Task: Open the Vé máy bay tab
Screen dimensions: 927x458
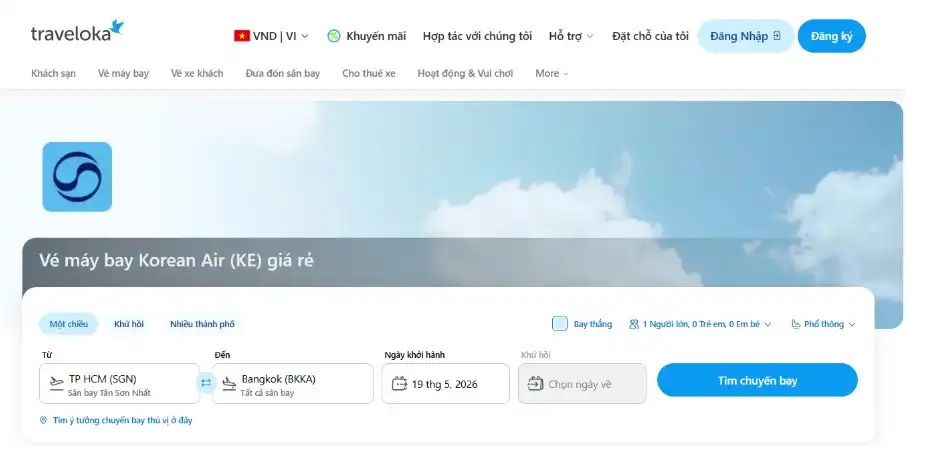Action: (x=124, y=73)
